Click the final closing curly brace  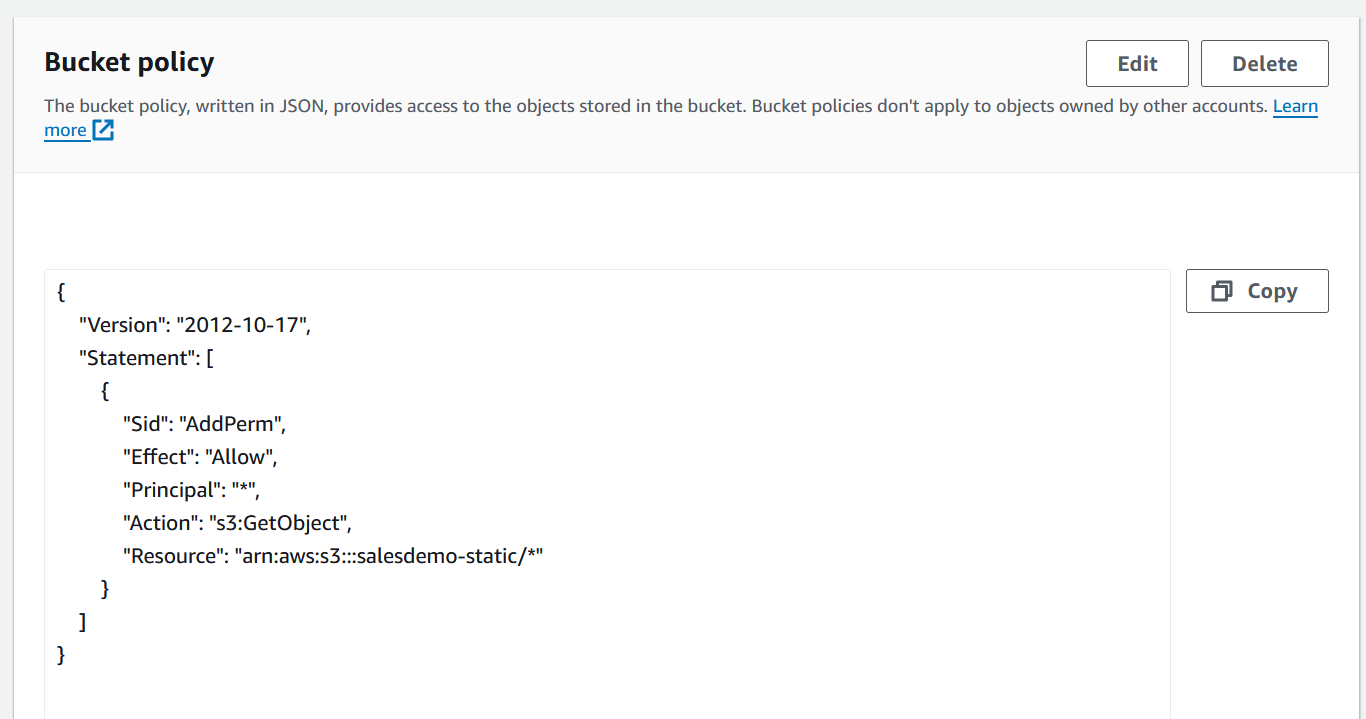coord(61,655)
